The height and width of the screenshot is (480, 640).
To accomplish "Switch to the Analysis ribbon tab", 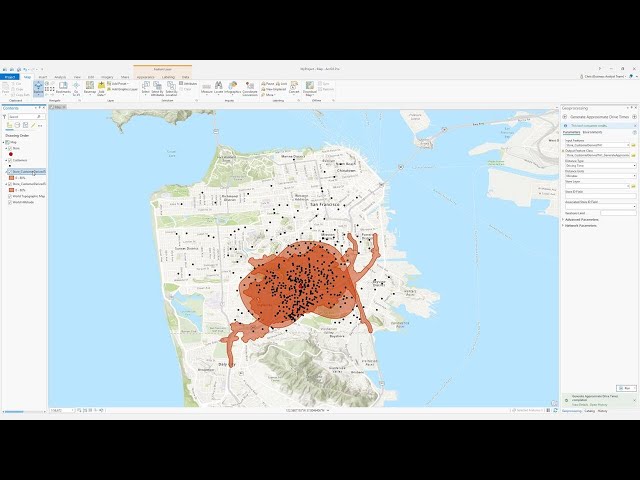I will click(60, 77).
